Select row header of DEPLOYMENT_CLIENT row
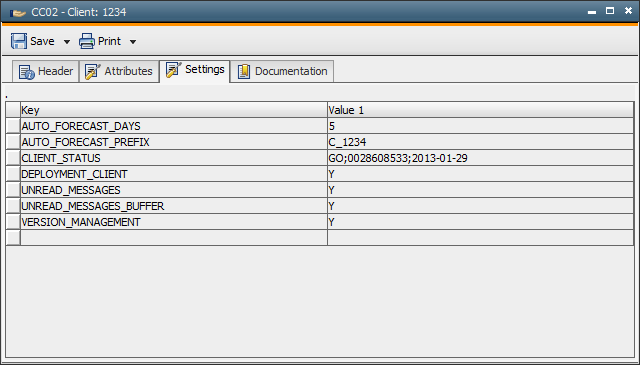The width and height of the screenshot is (640, 365). click(13, 174)
